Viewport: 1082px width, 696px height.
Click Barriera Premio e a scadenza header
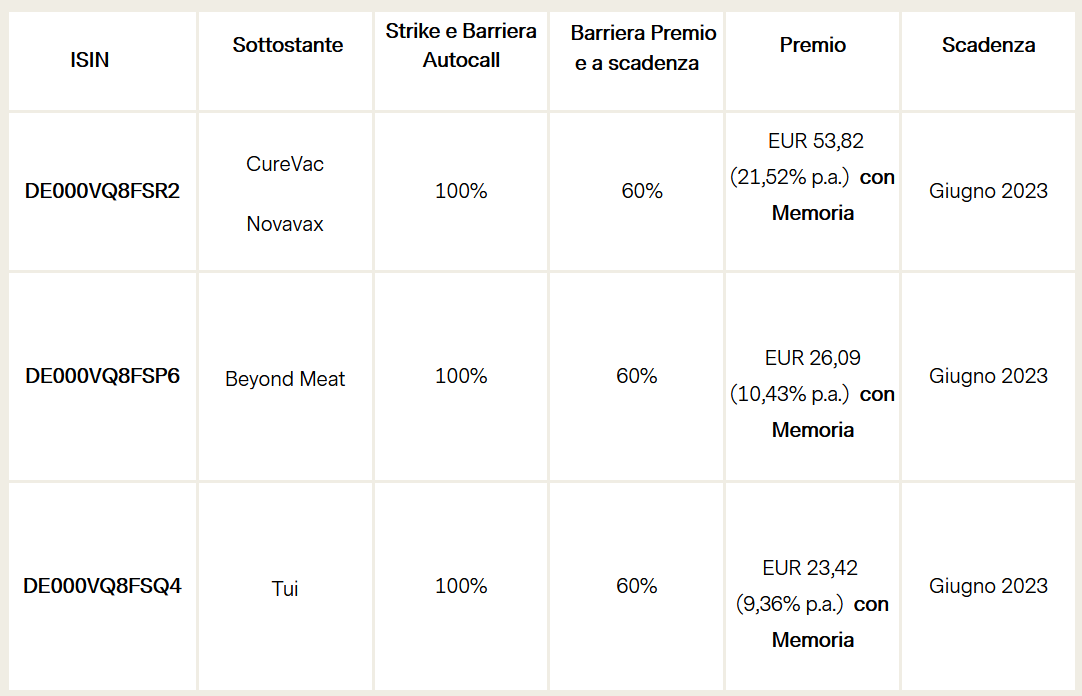click(643, 48)
